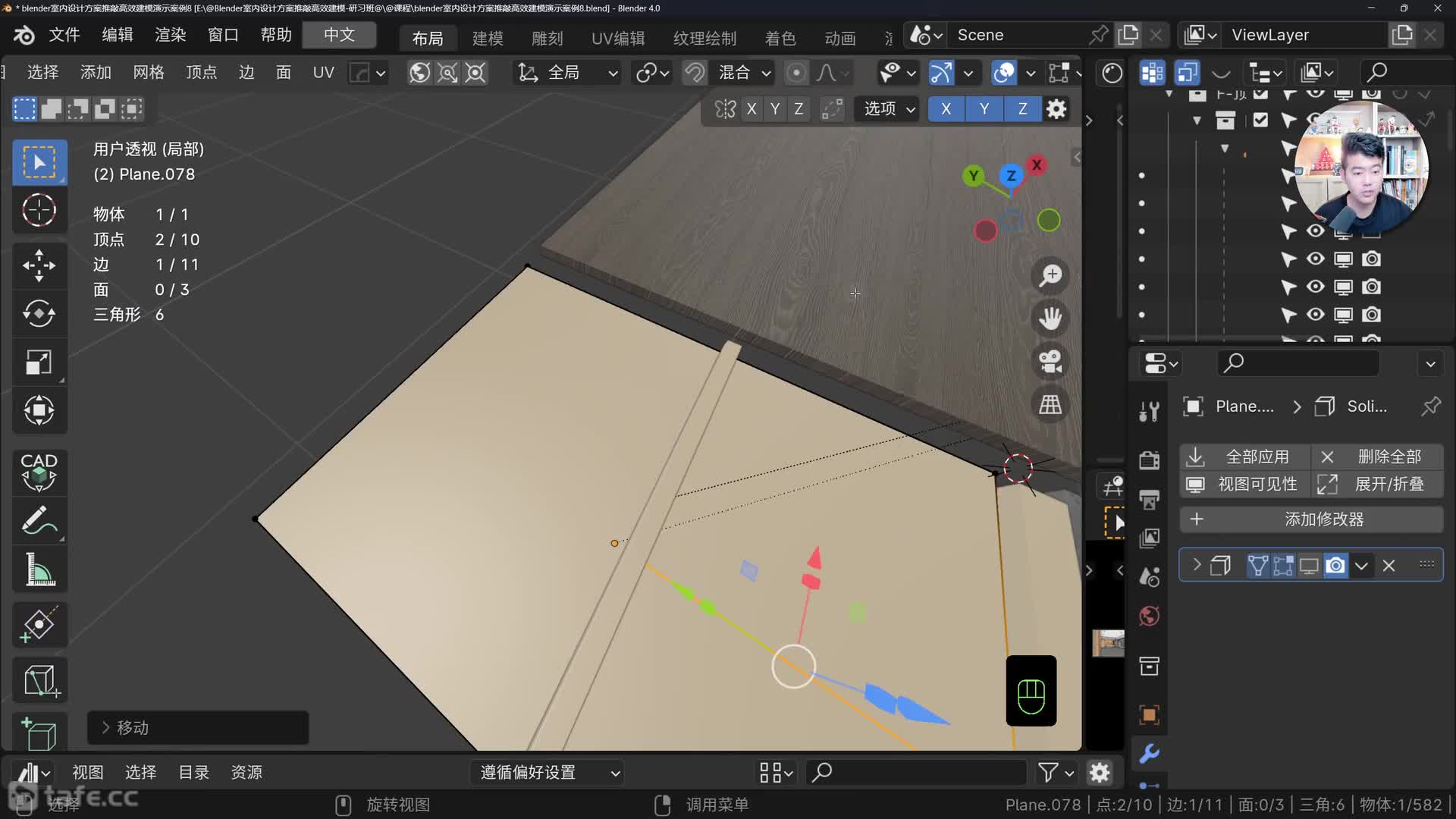
Task: Switch to the 建模 workspace tab
Action: click(x=487, y=38)
